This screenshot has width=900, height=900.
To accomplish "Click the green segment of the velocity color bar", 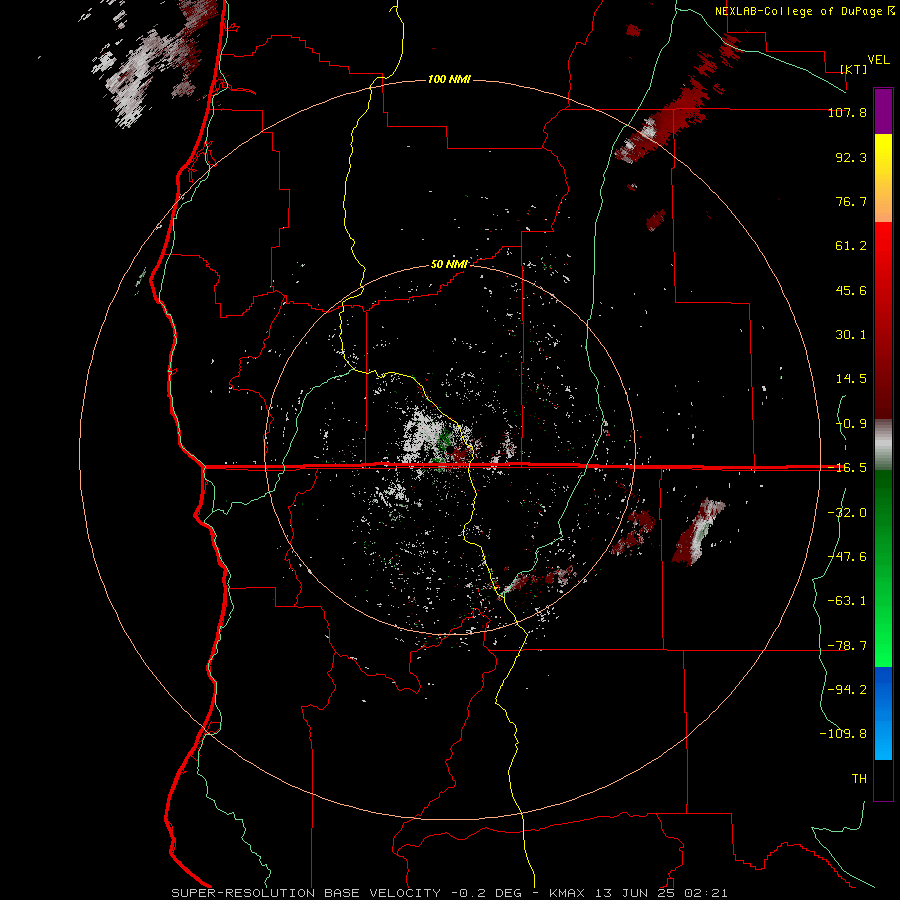I will coord(883,568).
